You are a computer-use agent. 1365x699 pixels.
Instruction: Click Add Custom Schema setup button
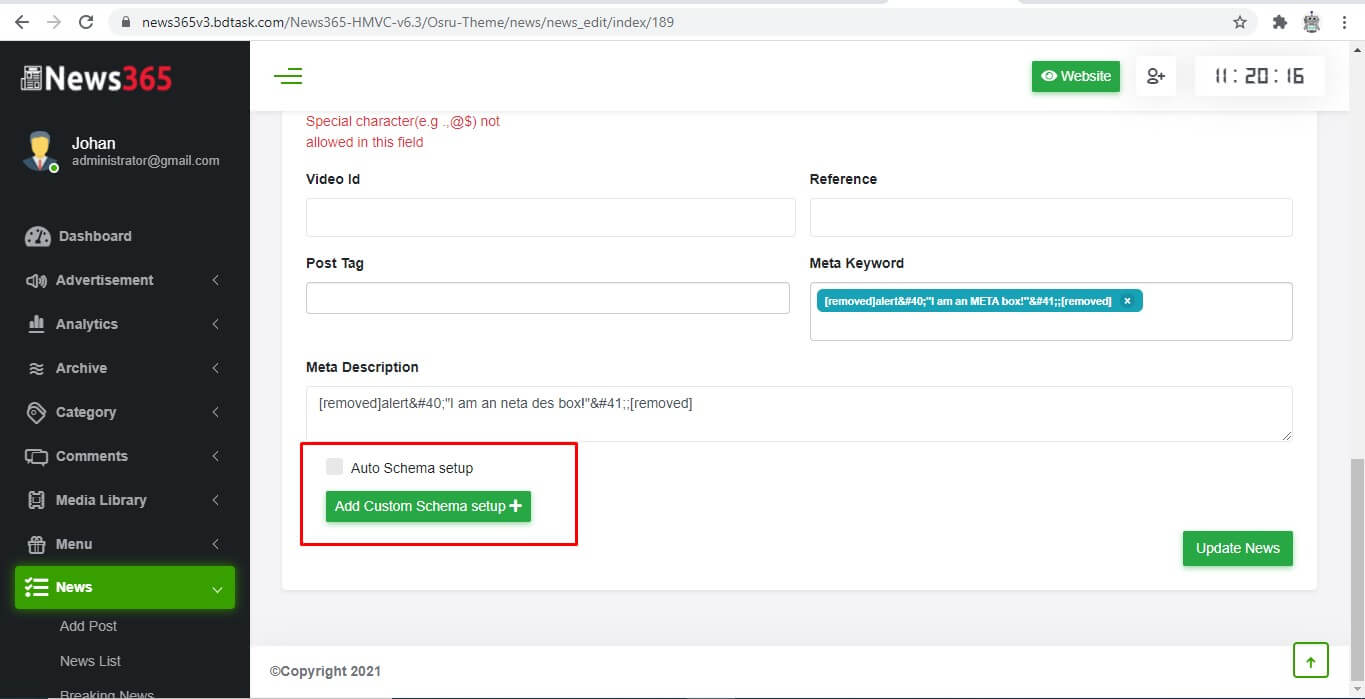pyautogui.click(x=428, y=506)
